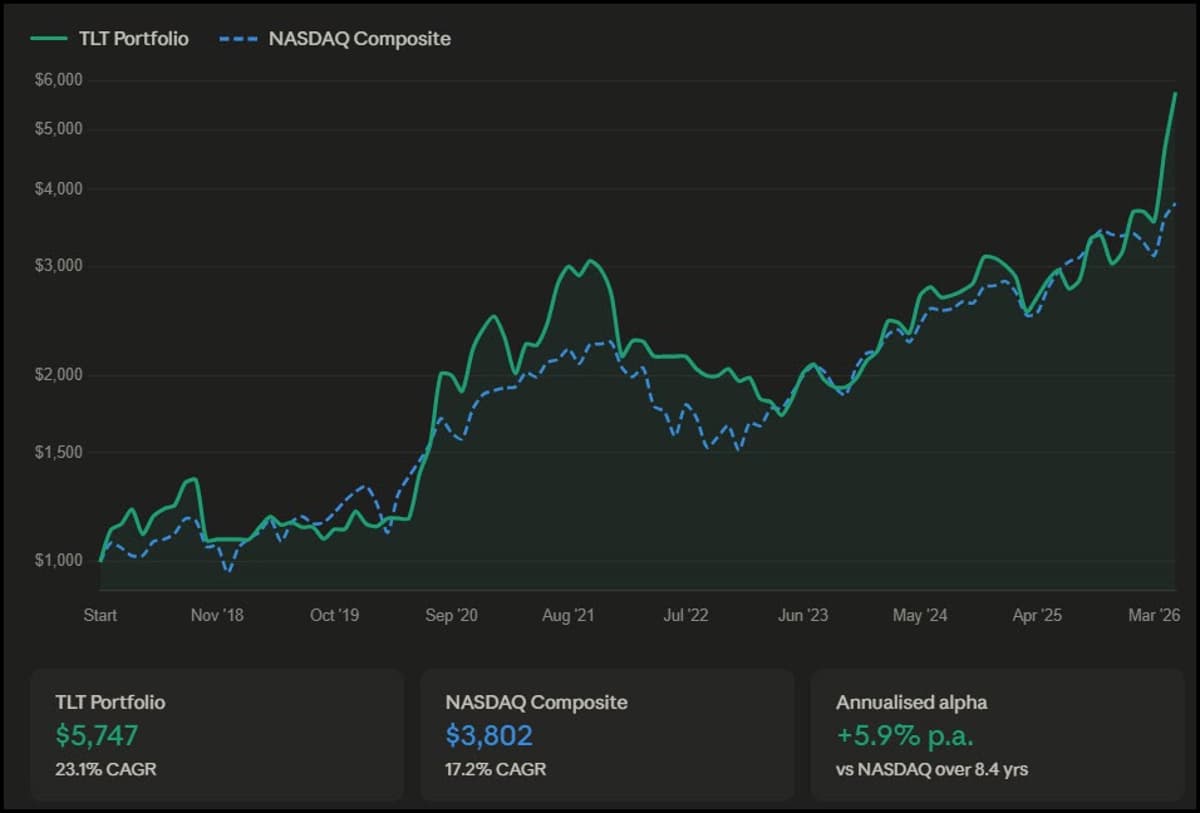Toggle the TLT Portfolio legend entry

pos(110,39)
